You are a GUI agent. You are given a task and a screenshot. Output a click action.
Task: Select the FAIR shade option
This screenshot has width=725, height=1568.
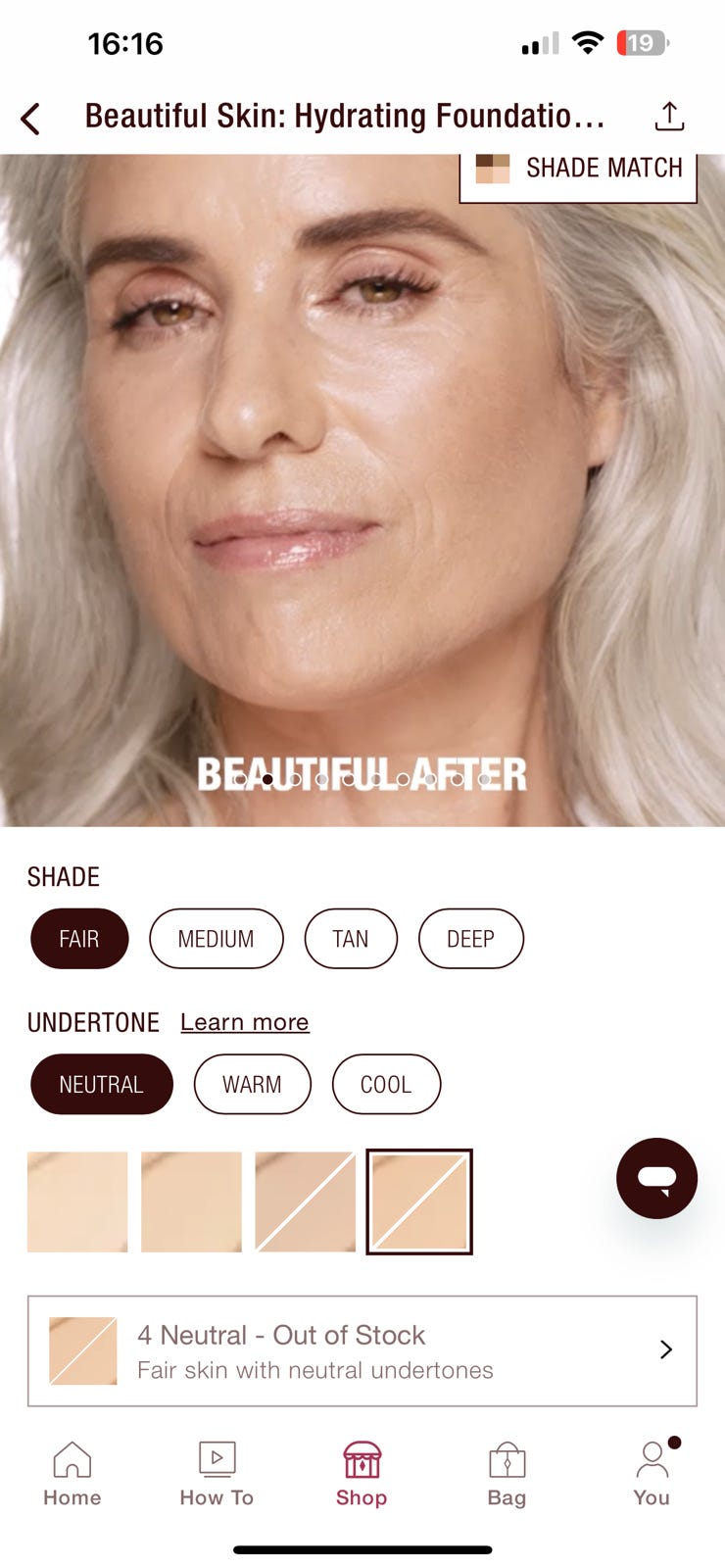[79, 939]
